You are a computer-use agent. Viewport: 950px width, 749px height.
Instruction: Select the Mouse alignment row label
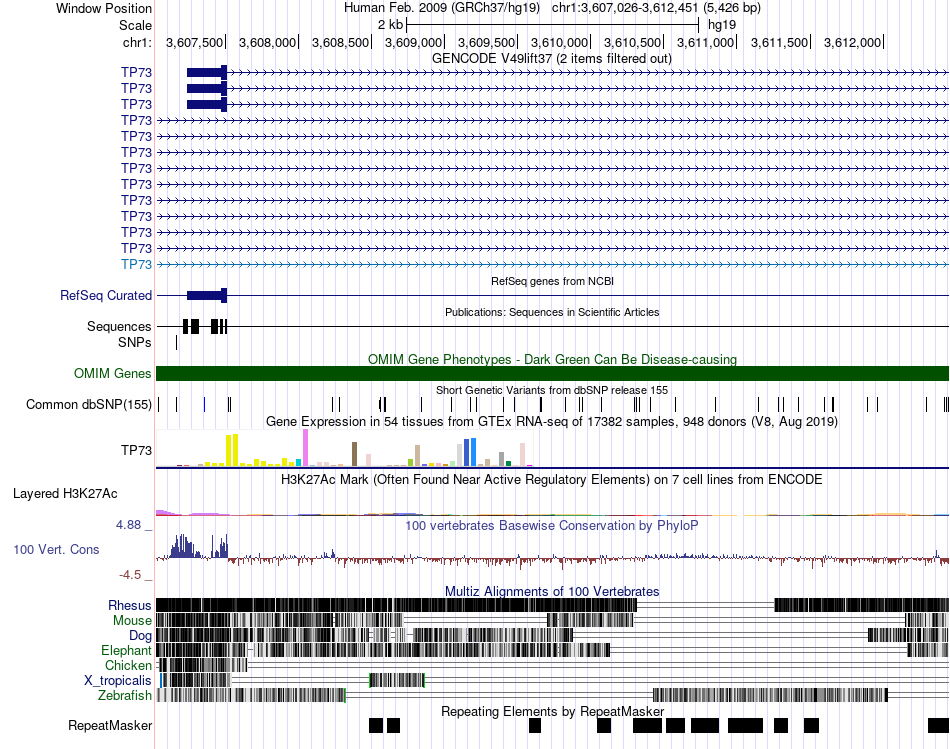point(132,621)
